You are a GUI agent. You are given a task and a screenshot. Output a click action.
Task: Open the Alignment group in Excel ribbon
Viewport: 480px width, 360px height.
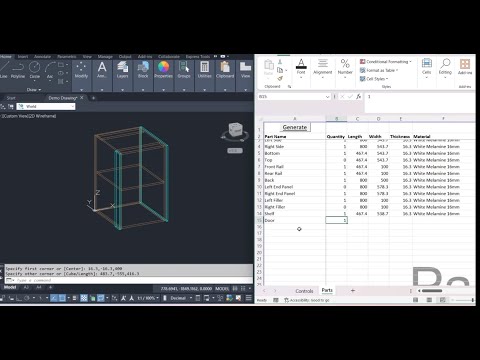[x=323, y=68]
